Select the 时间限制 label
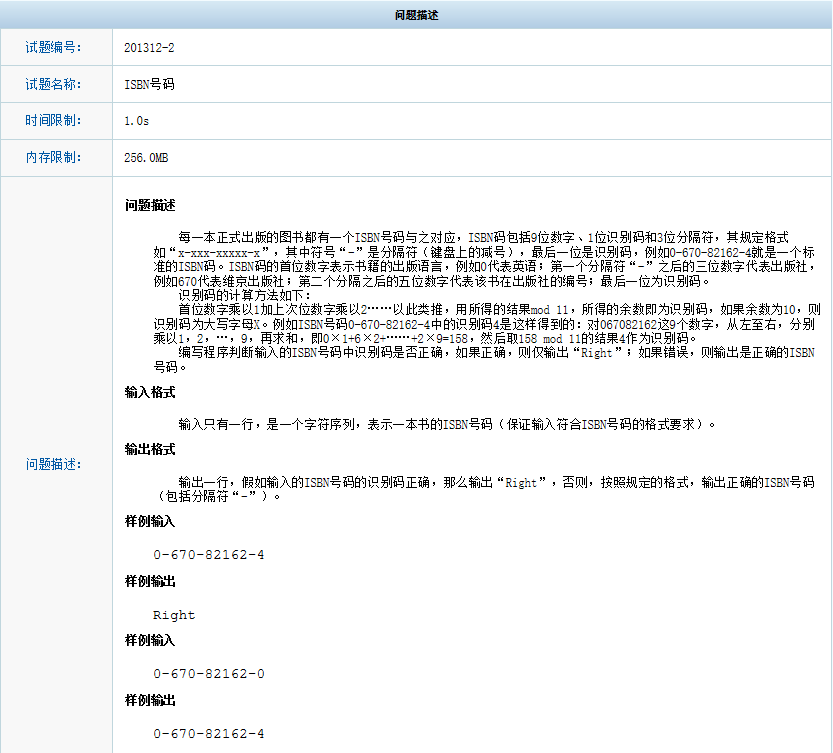 [53, 121]
